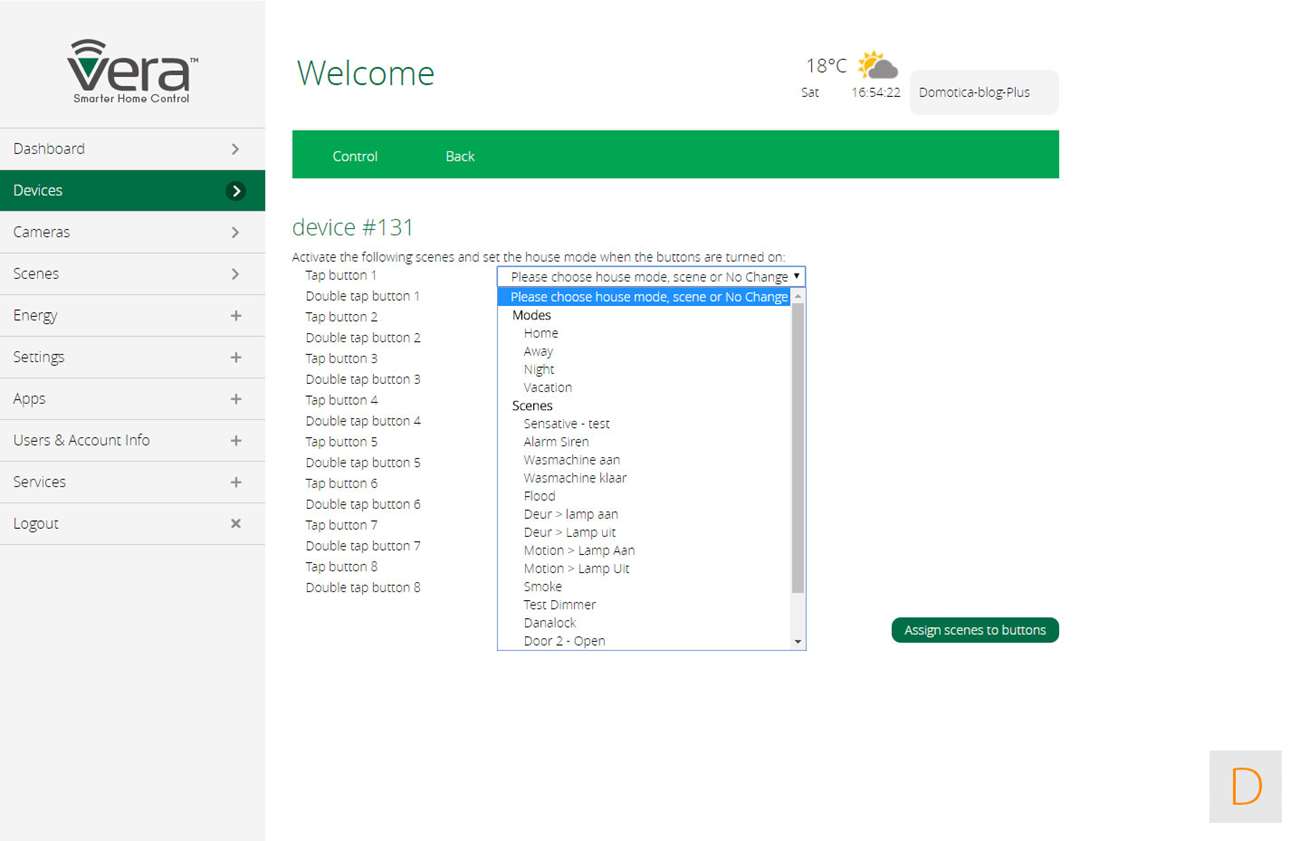Image resolution: width=1300 pixels, height=841 pixels.
Task: Click the Dashboard arrow icon
Action: 236,149
